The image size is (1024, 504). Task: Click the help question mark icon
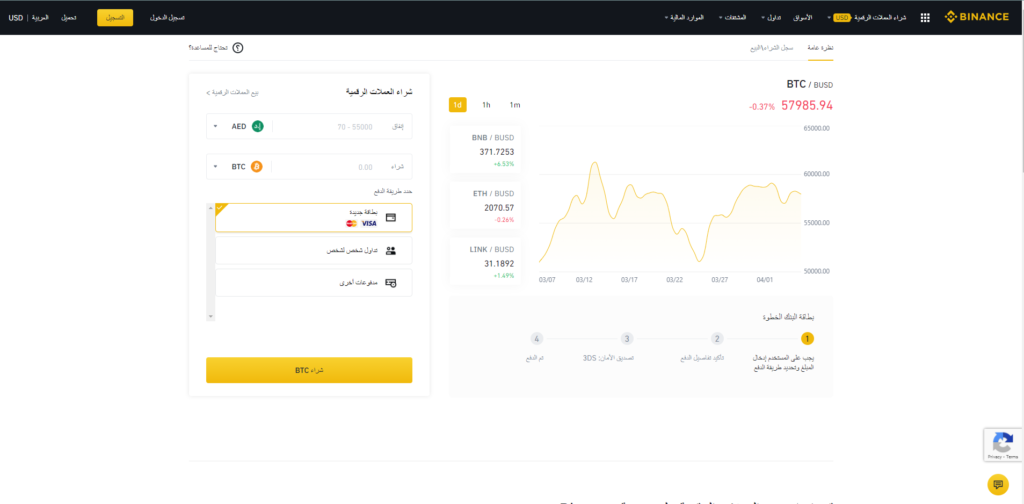[238, 48]
